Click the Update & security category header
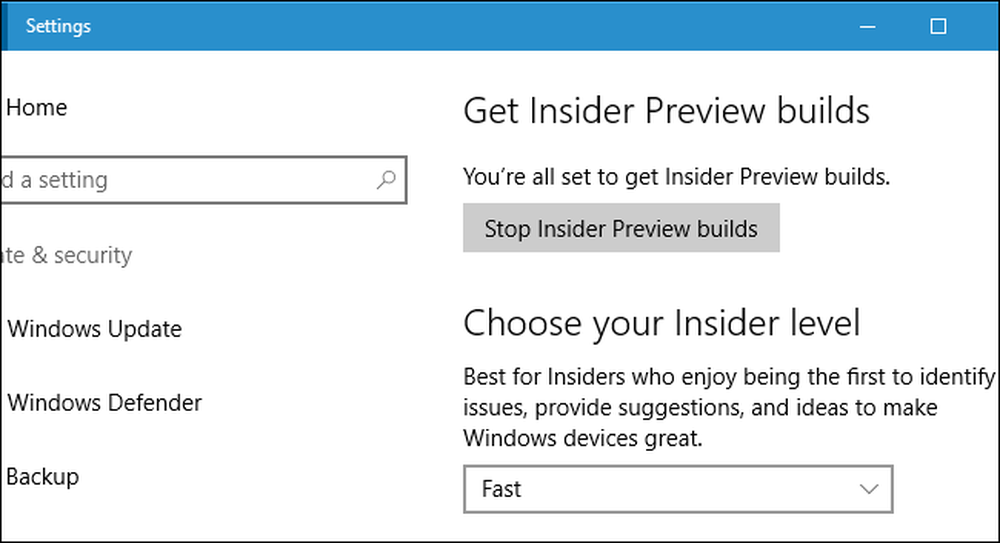The image size is (1000, 543). [66, 255]
